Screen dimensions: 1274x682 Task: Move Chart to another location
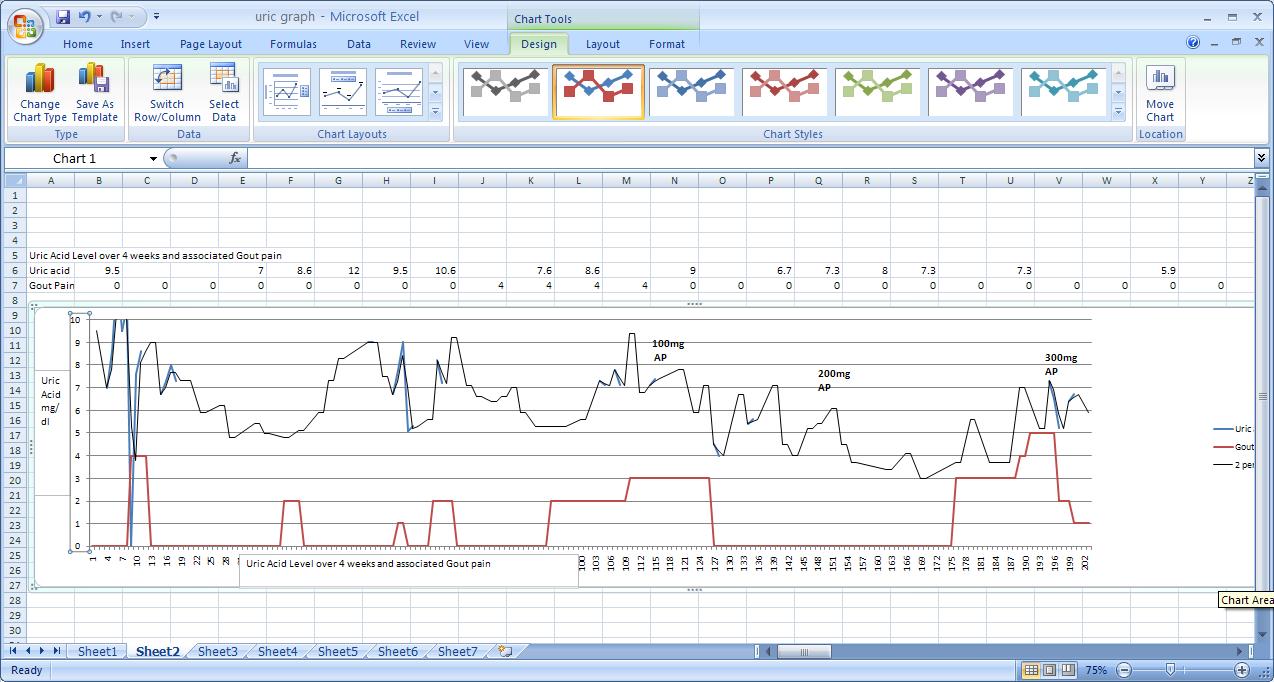[x=1160, y=93]
